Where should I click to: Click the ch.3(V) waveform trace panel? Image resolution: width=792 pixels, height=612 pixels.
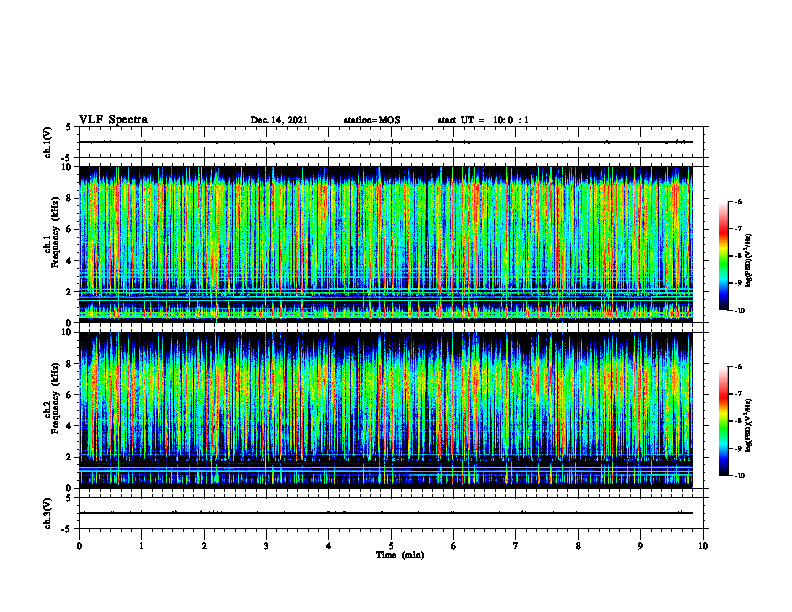pos(391,513)
